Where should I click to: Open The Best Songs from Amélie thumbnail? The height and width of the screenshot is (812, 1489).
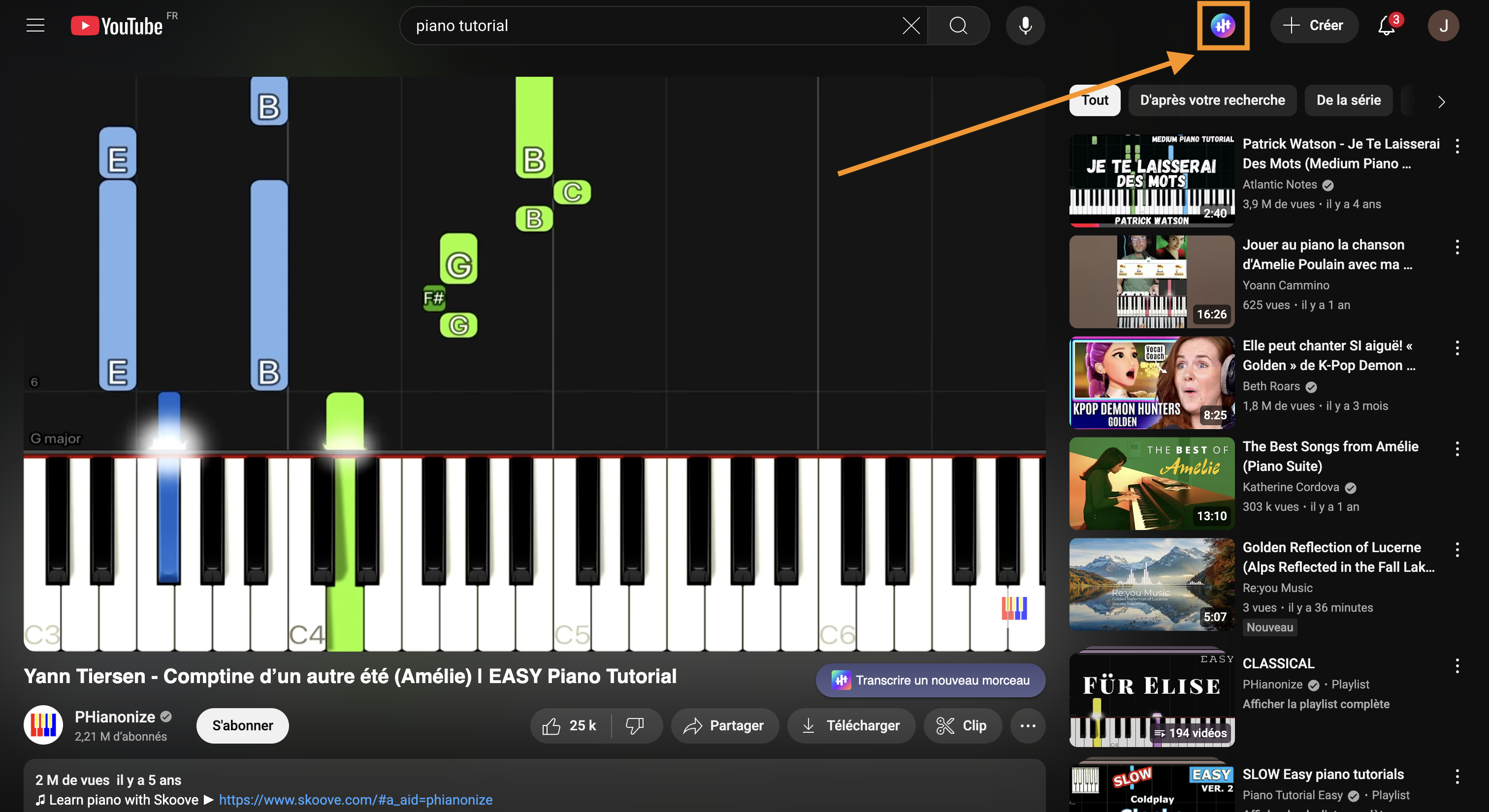[x=1151, y=483]
